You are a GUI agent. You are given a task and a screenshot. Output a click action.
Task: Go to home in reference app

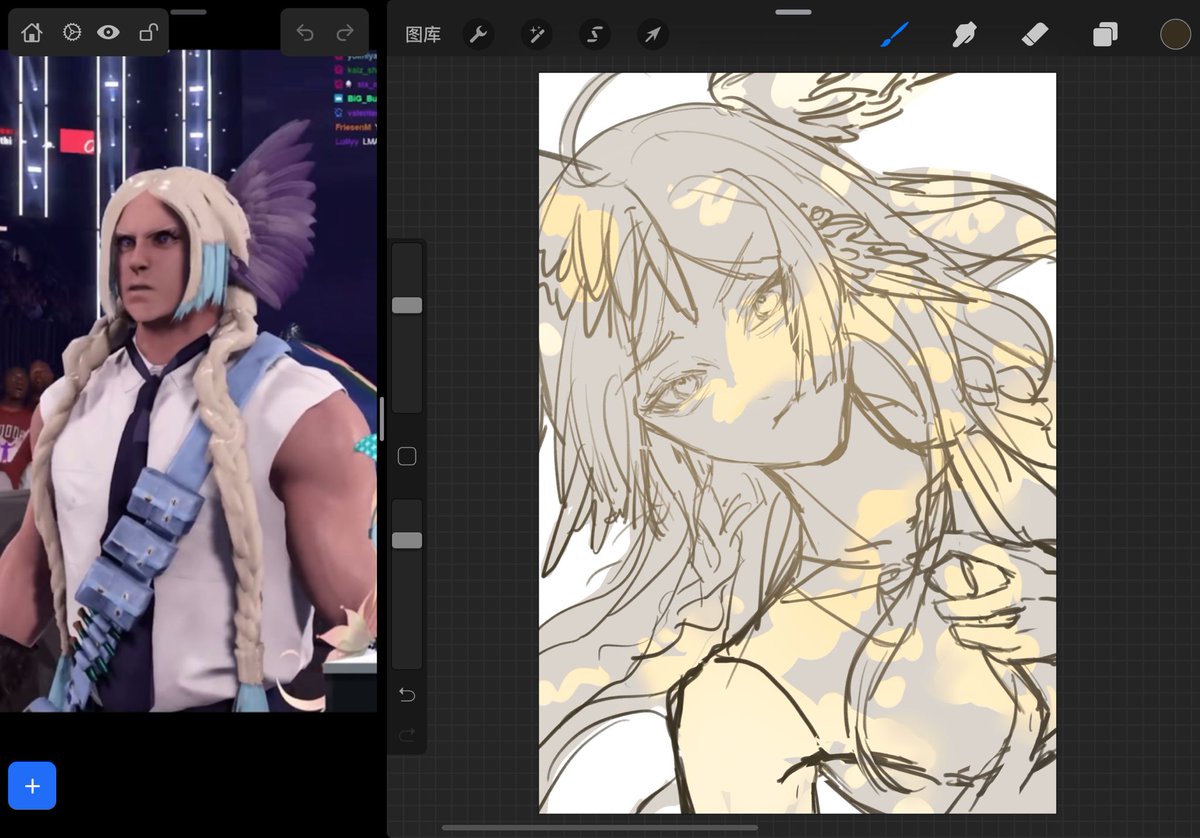click(x=32, y=33)
